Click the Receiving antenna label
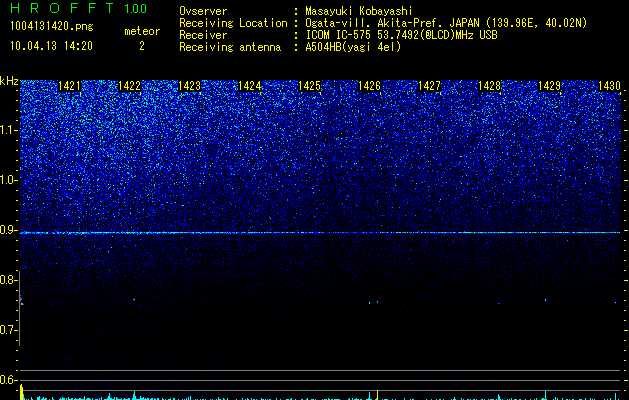Viewport: 629px width, 400px height. pyautogui.click(x=230, y=48)
